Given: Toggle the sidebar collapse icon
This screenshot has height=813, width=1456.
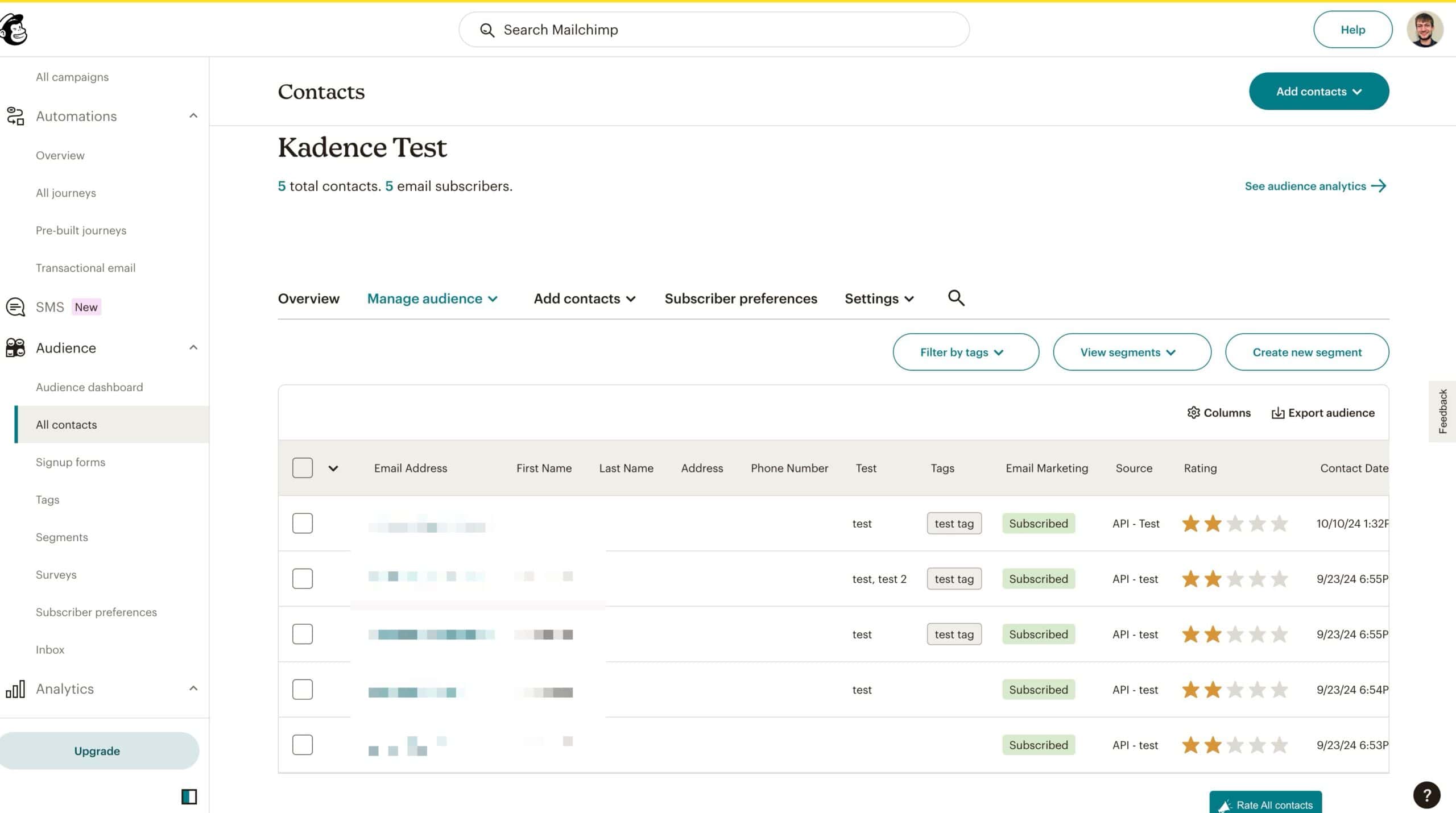Looking at the screenshot, I should (189, 797).
